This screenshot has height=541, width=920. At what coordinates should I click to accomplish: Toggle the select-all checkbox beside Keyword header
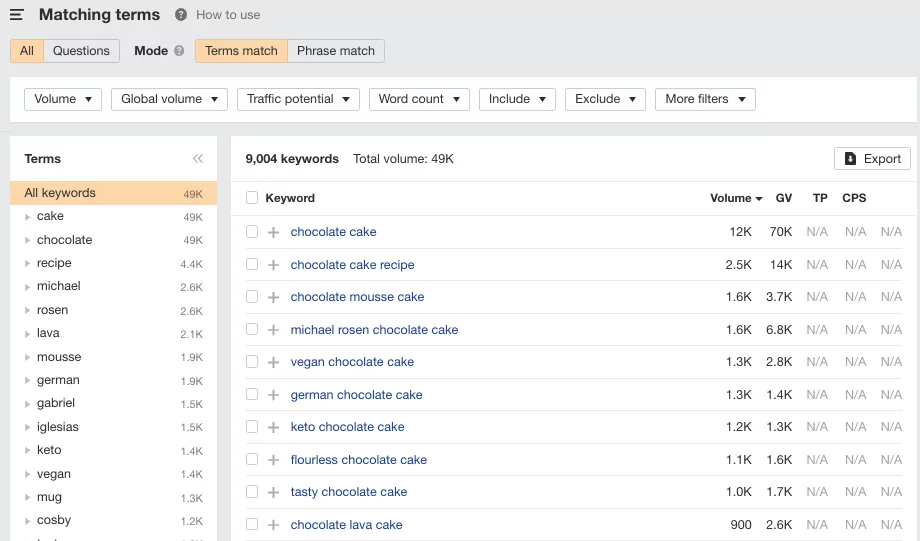click(252, 198)
